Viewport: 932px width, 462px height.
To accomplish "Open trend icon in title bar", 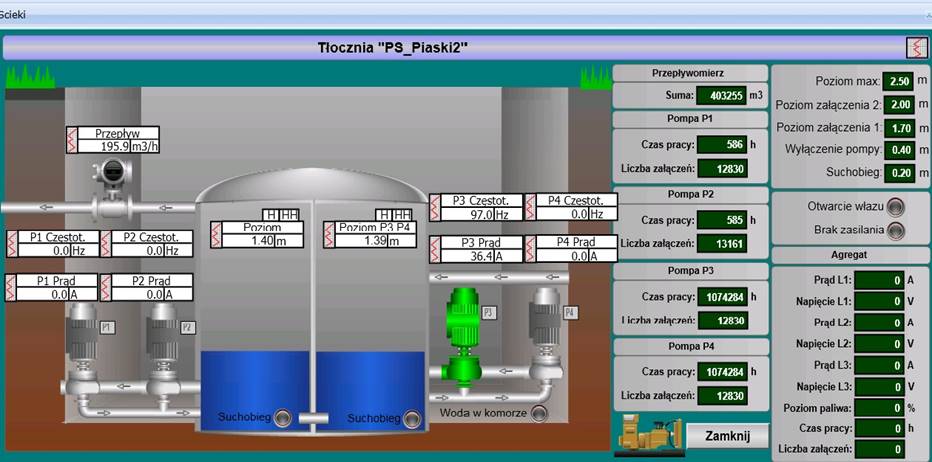I will pyautogui.click(x=915, y=47).
